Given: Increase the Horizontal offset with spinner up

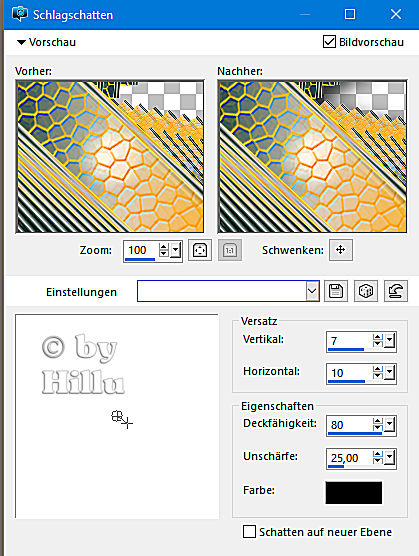Looking at the screenshot, I should coord(378,369).
